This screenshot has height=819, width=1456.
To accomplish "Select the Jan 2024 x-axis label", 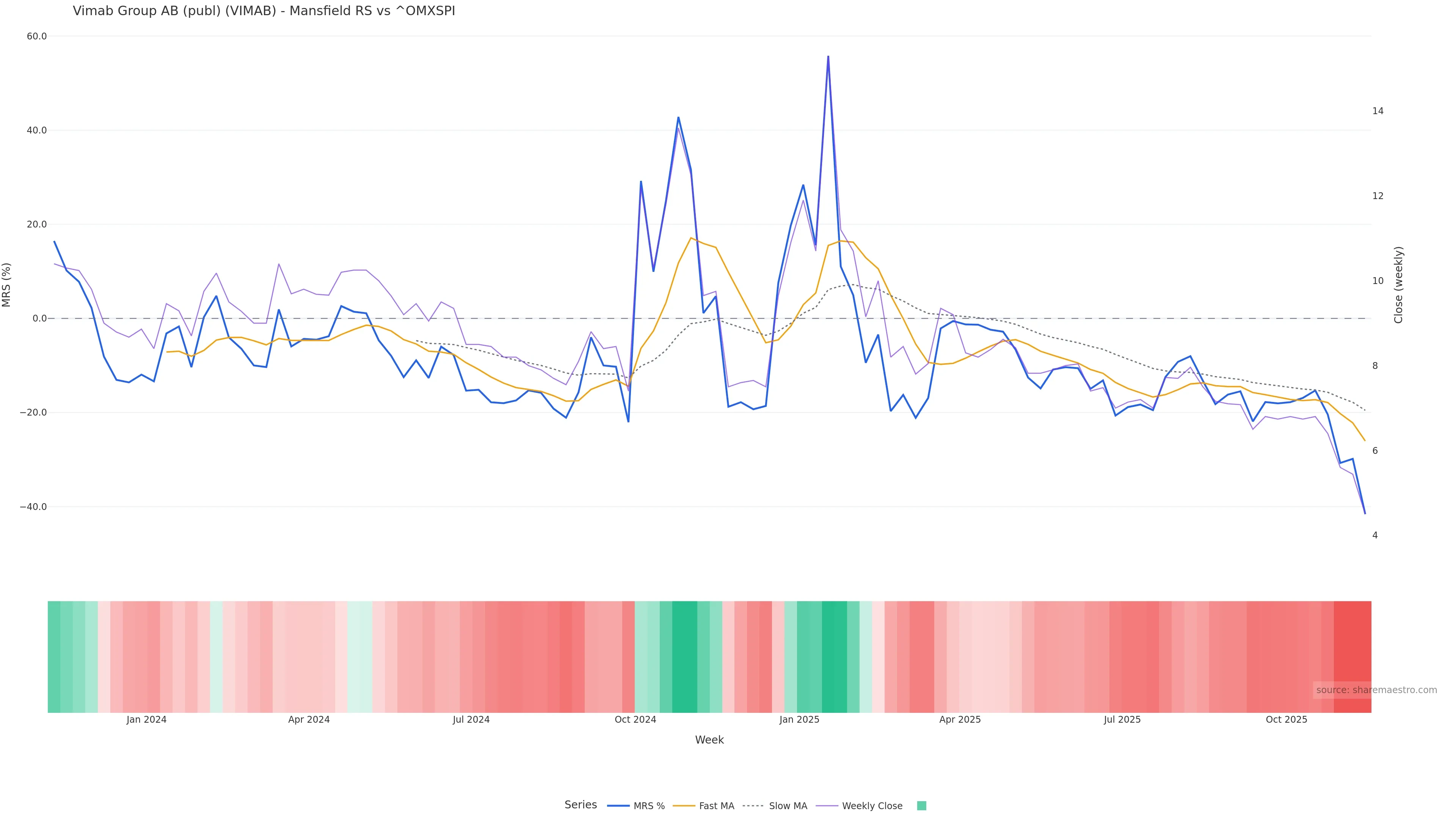I will [x=146, y=720].
